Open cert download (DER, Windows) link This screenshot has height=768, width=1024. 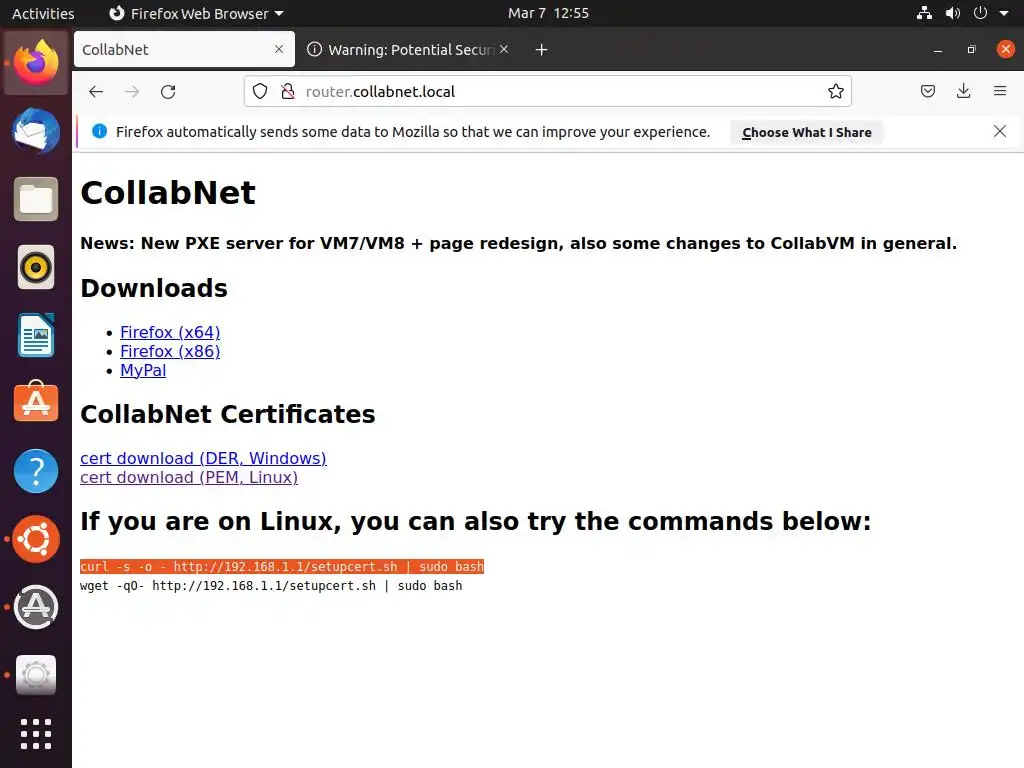[203, 458]
